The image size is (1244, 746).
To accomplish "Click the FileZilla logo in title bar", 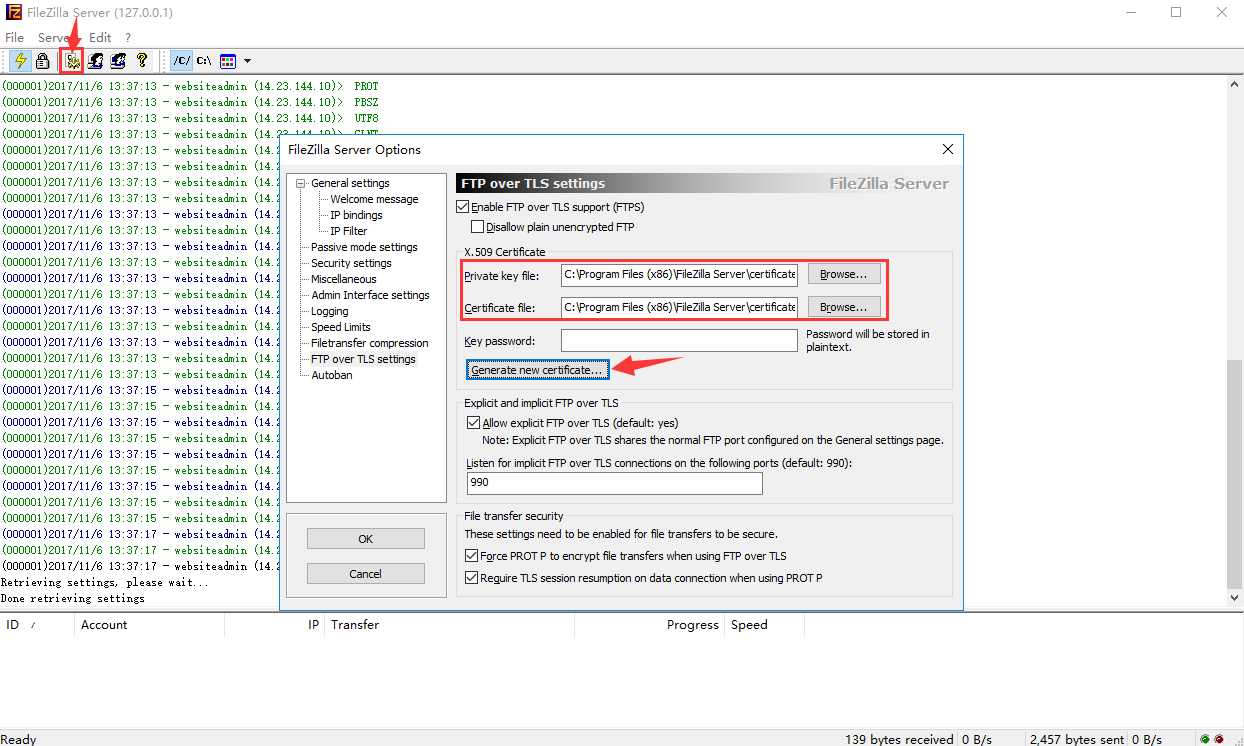I will pos(14,13).
